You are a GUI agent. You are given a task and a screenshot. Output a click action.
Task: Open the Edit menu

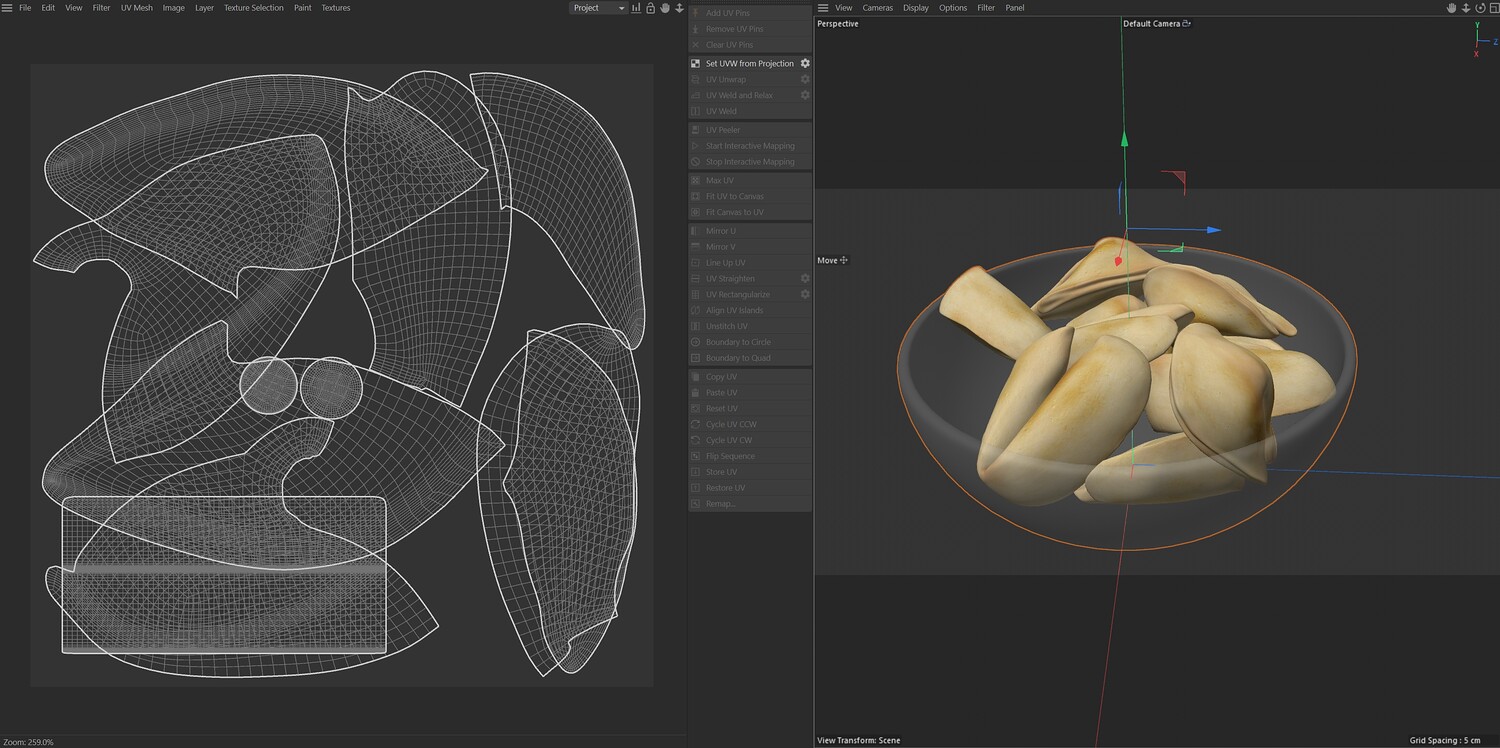click(48, 8)
